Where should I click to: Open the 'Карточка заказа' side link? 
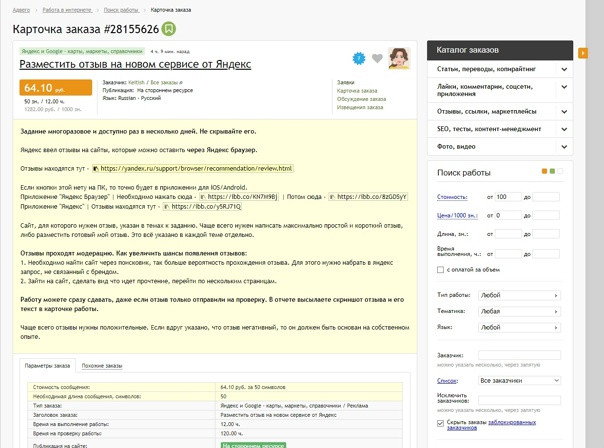[x=357, y=91]
